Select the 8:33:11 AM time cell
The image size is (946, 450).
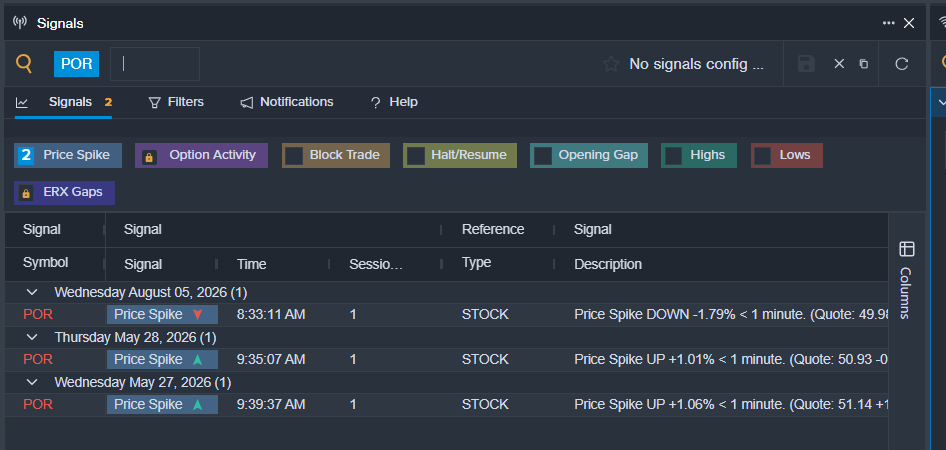point(271,314)
